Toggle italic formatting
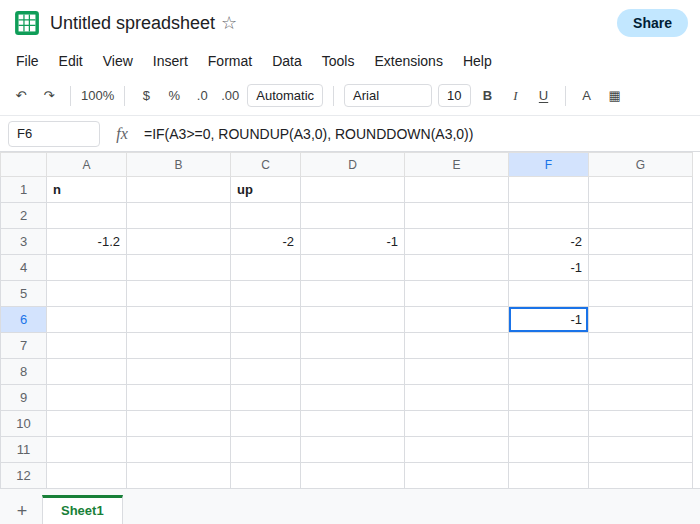The height and width of the screenshot is (524, 700). (515, 96)
